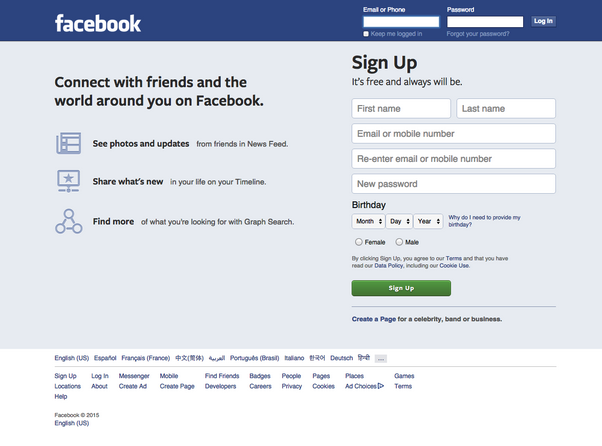Select the Female radio button
The image size is (602, 446).
[x=359, y=242]
